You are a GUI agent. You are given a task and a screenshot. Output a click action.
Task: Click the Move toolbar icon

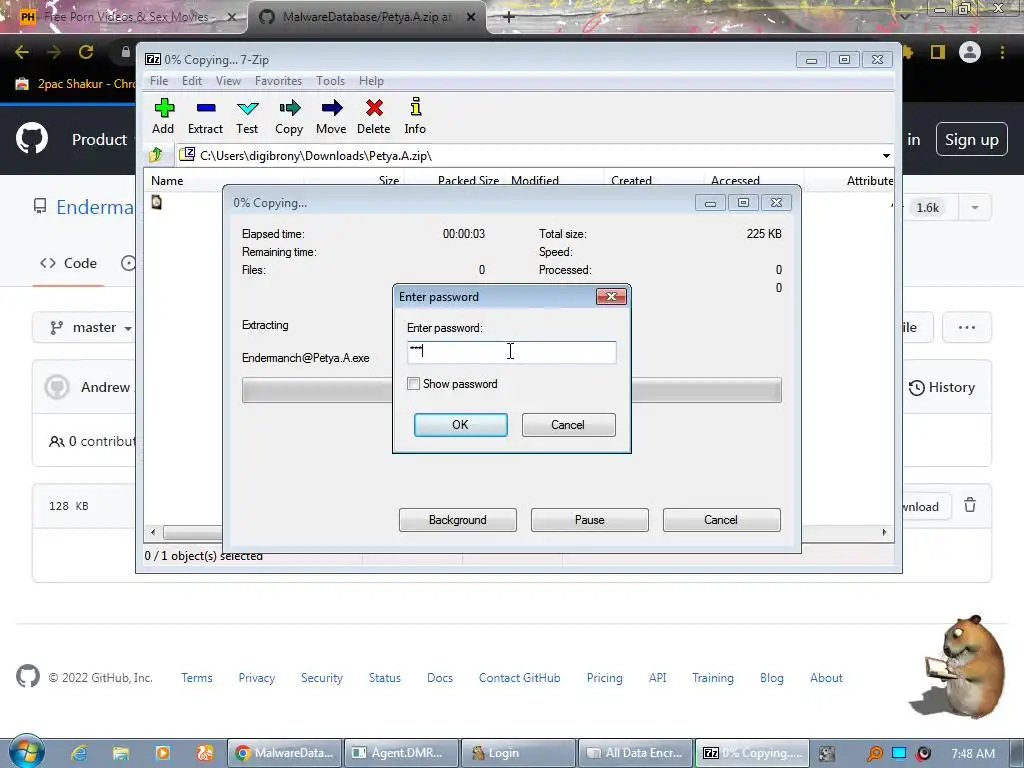tap(331, 116)
